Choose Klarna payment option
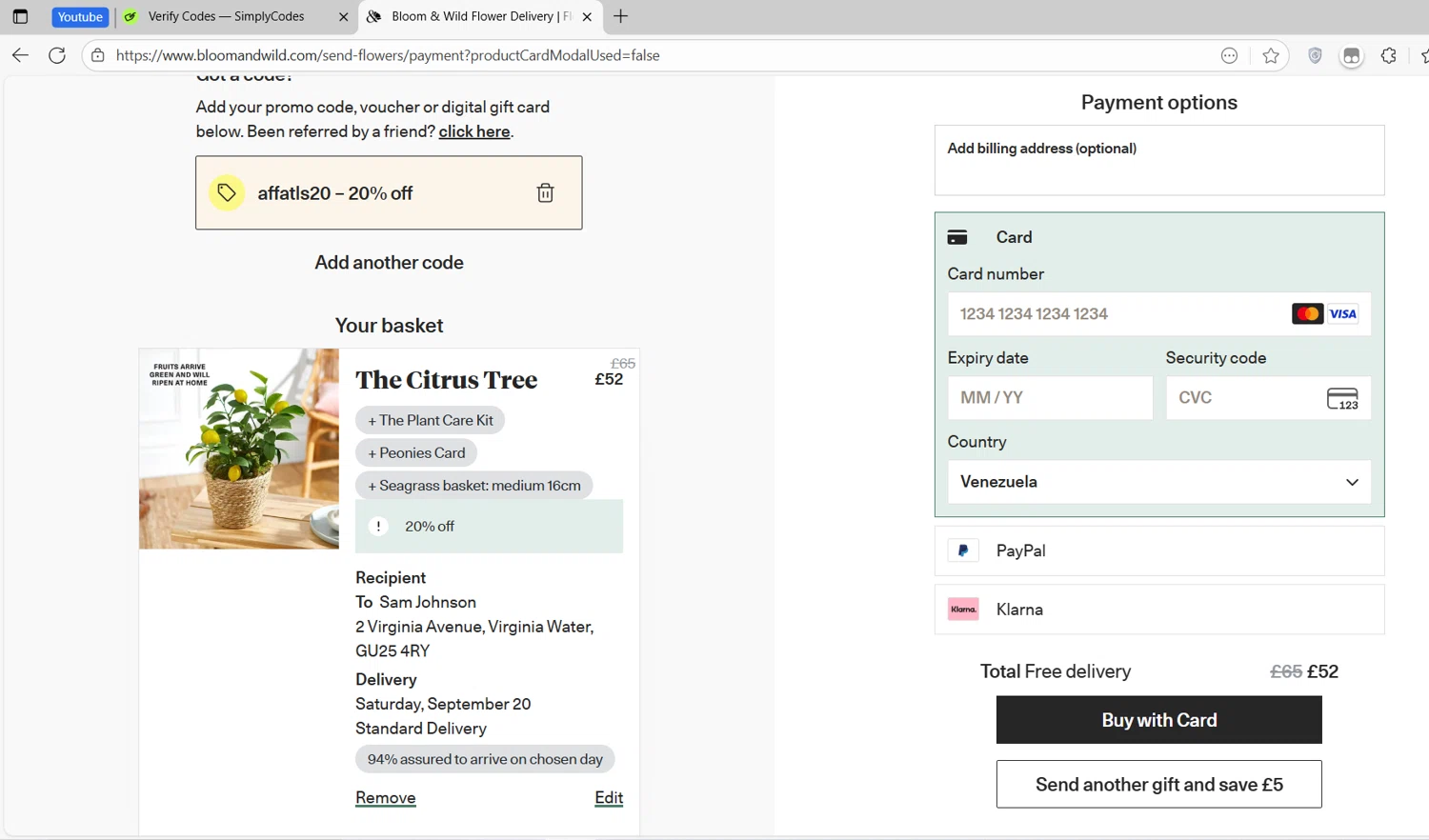Screen dimensions: 1429x840 [x=1019, y=610]
